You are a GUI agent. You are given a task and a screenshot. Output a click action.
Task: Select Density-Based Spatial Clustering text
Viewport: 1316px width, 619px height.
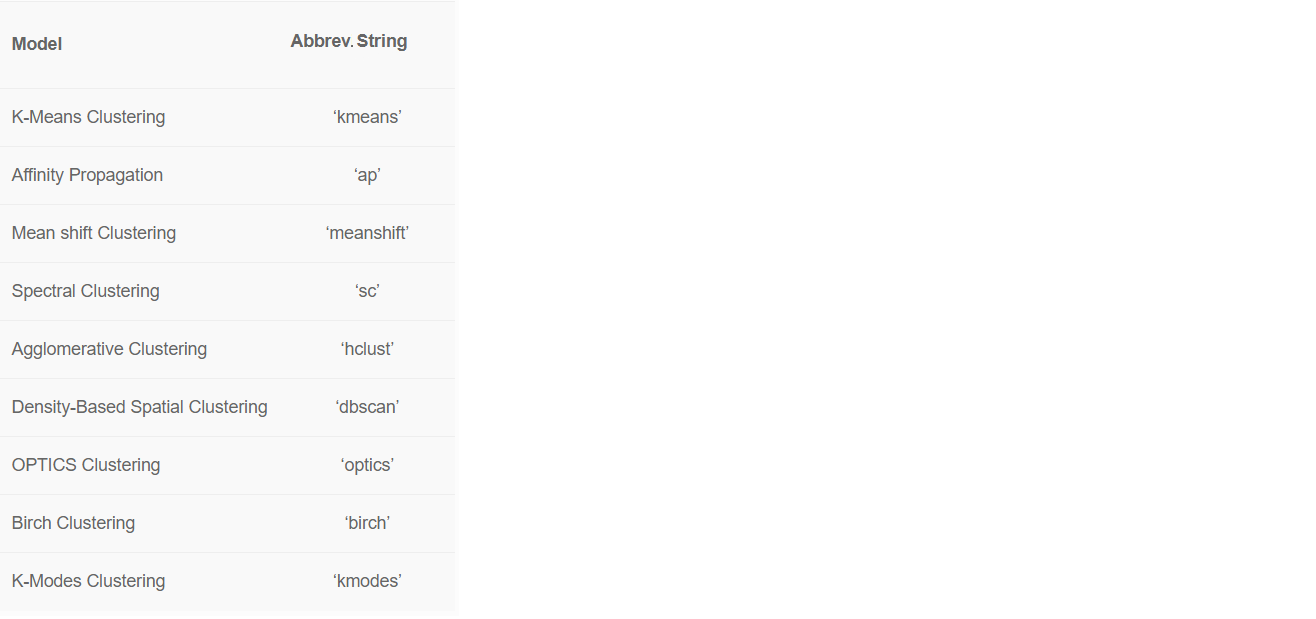point(139,407)
